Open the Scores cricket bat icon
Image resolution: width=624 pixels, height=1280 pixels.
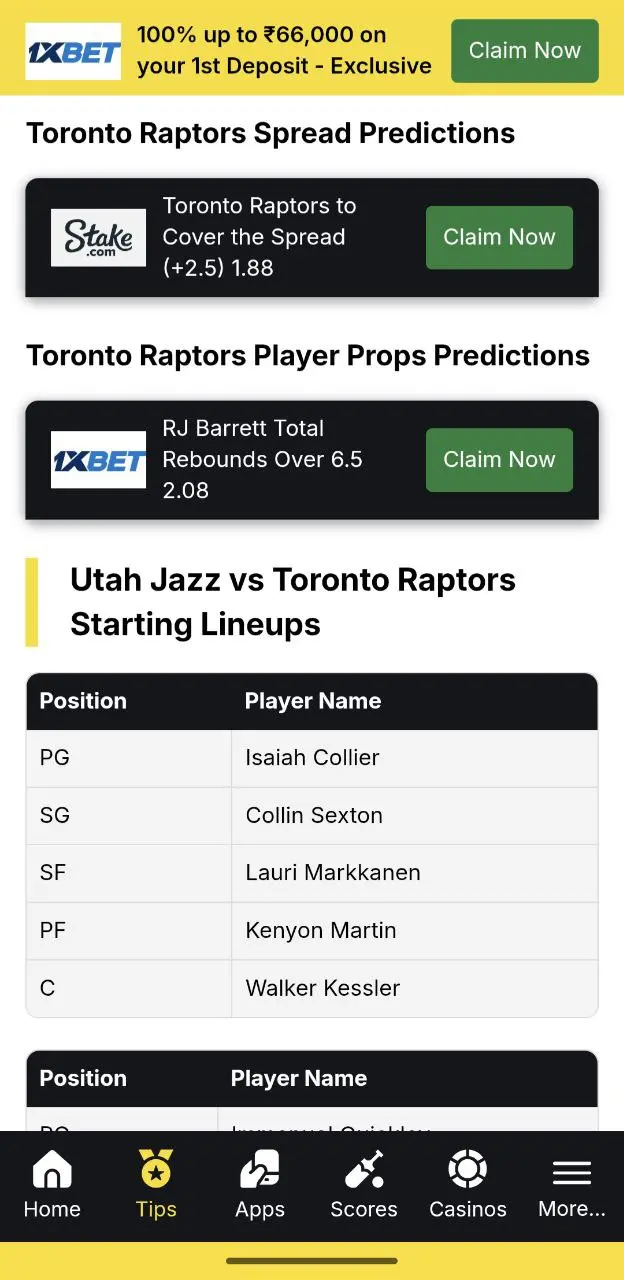pyautogui.click(x=364, y=1169)
